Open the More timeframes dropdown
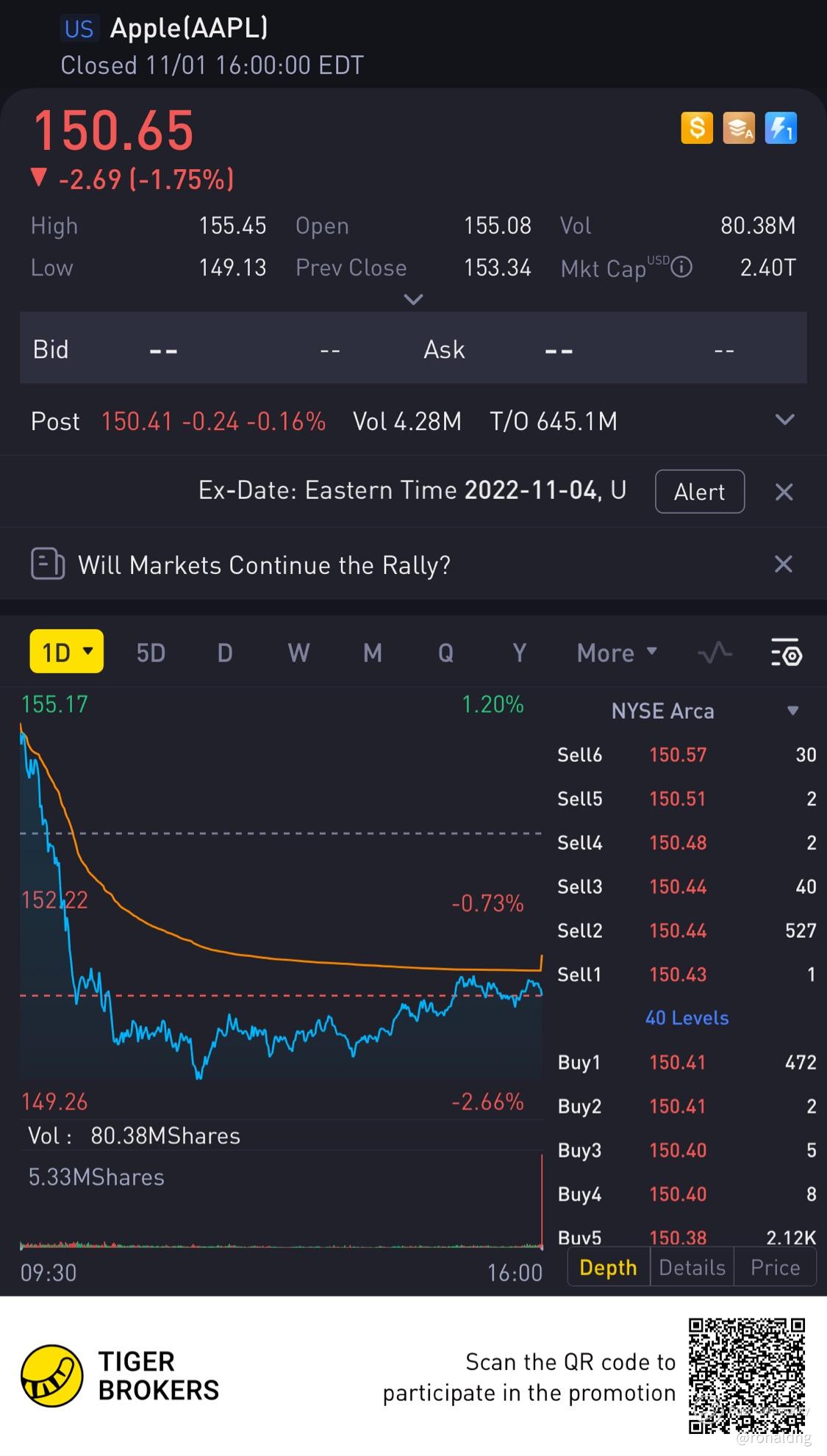The image size is (827, 1456). click(x=617, y=653)
